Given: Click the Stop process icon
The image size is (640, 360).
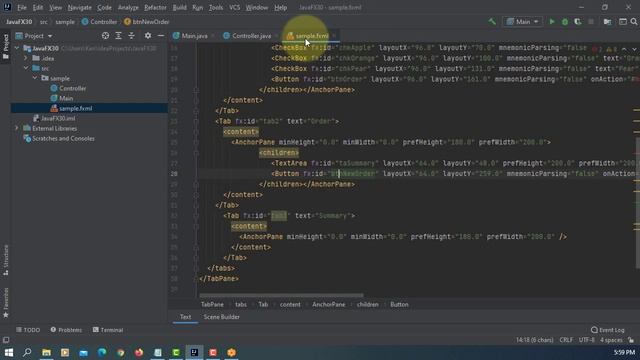Looking at the screenshot, I should (x=591, y=22).
